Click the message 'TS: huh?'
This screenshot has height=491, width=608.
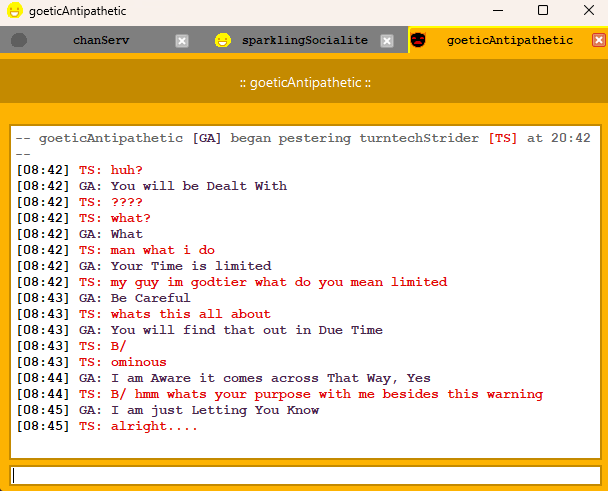(111, 170)
